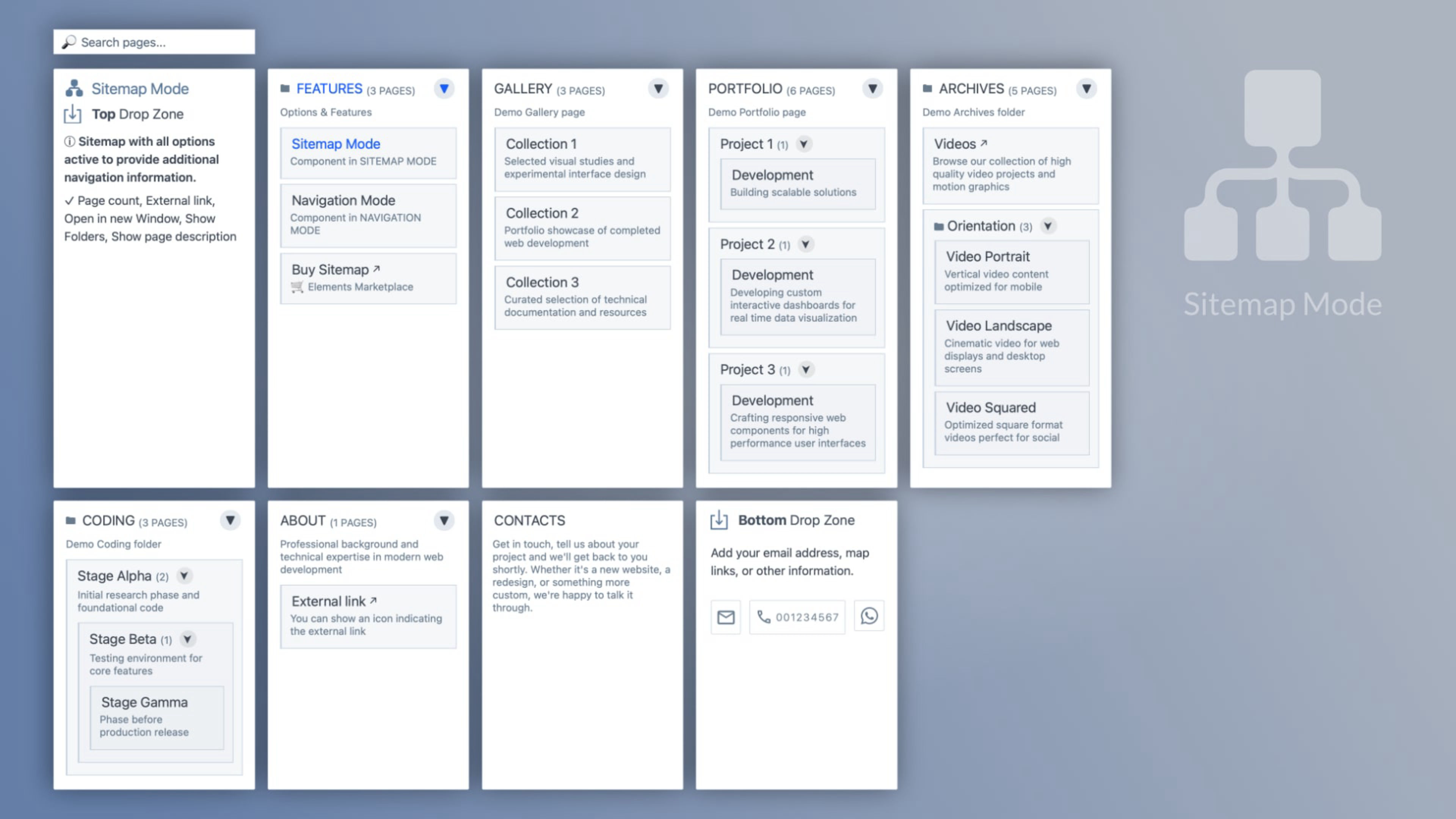
Task: Click the Bottom Drop Zone download icon
Action: pyautogui.click(x=719, y=519)
